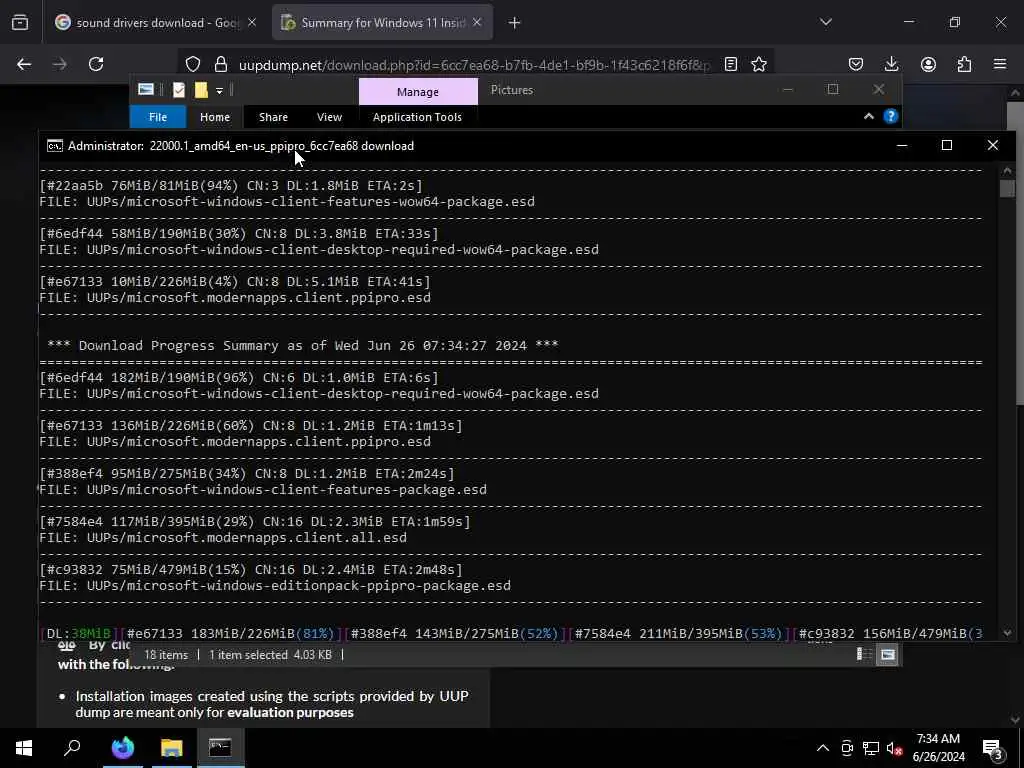Click the command prompt scrollbar thumb
The image size is (1024, 768).
click(1007, 188)
